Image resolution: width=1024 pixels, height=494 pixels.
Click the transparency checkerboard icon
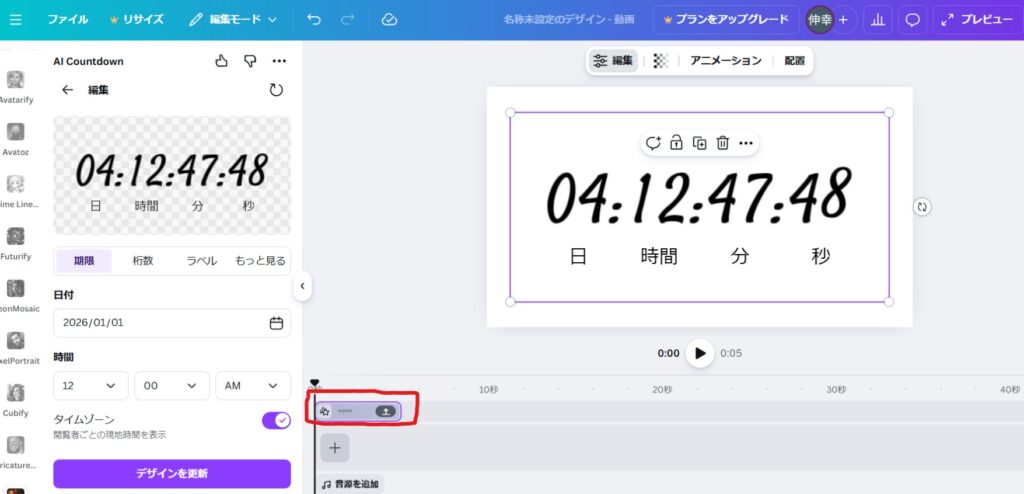(660, 60)
